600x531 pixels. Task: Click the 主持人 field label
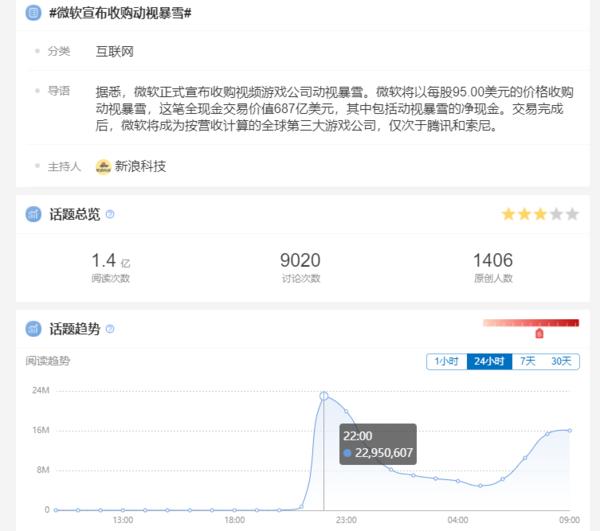tap(64, 167)
